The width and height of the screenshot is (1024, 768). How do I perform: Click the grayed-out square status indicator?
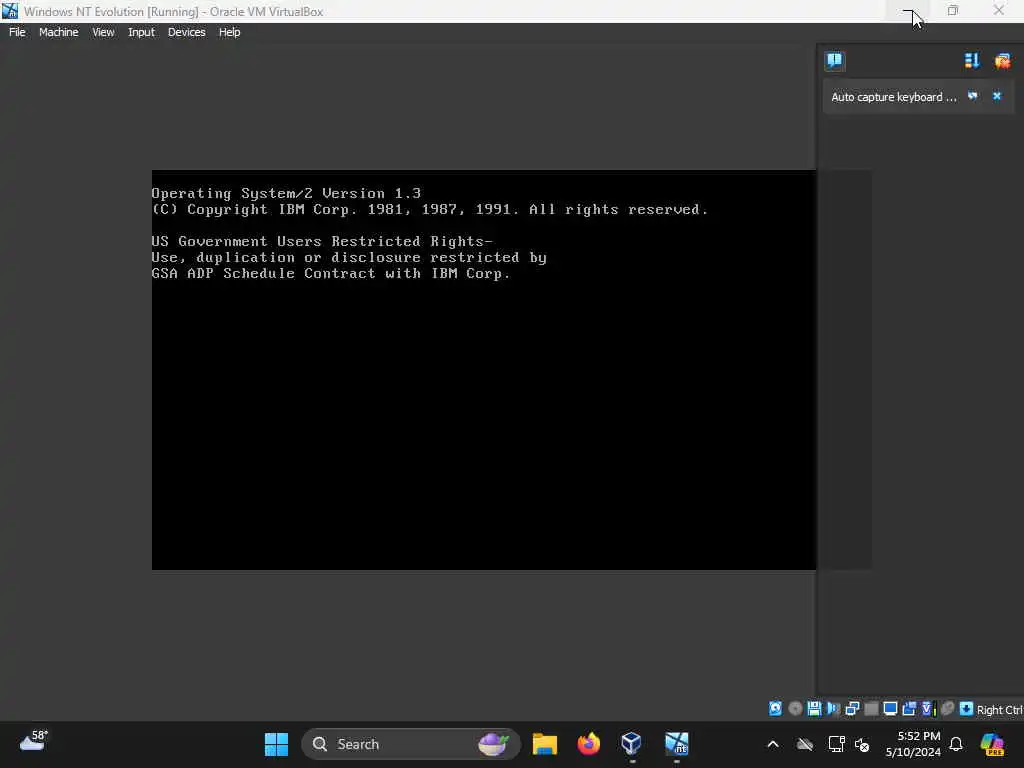point(871,709)
